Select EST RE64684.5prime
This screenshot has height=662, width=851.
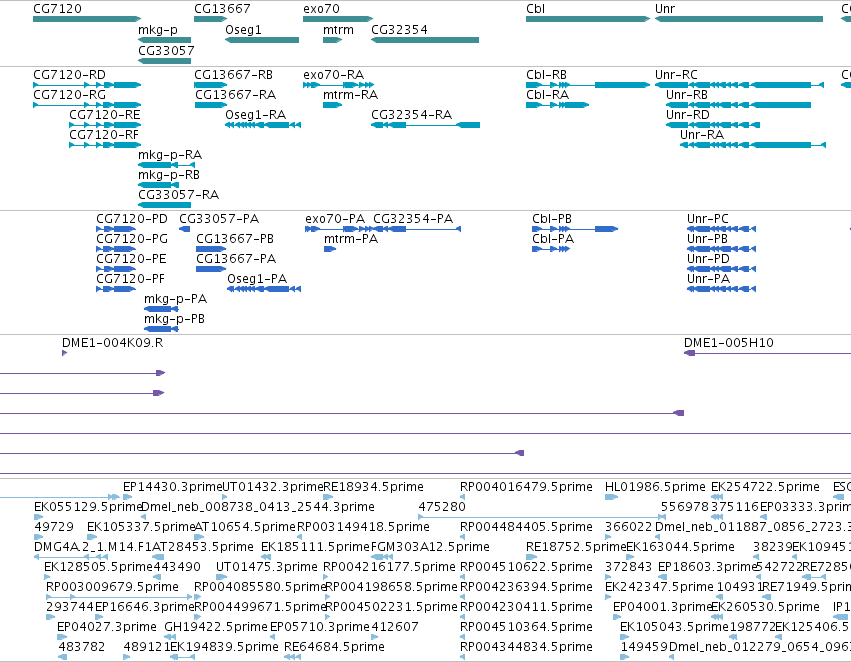[x=292, y=657]
